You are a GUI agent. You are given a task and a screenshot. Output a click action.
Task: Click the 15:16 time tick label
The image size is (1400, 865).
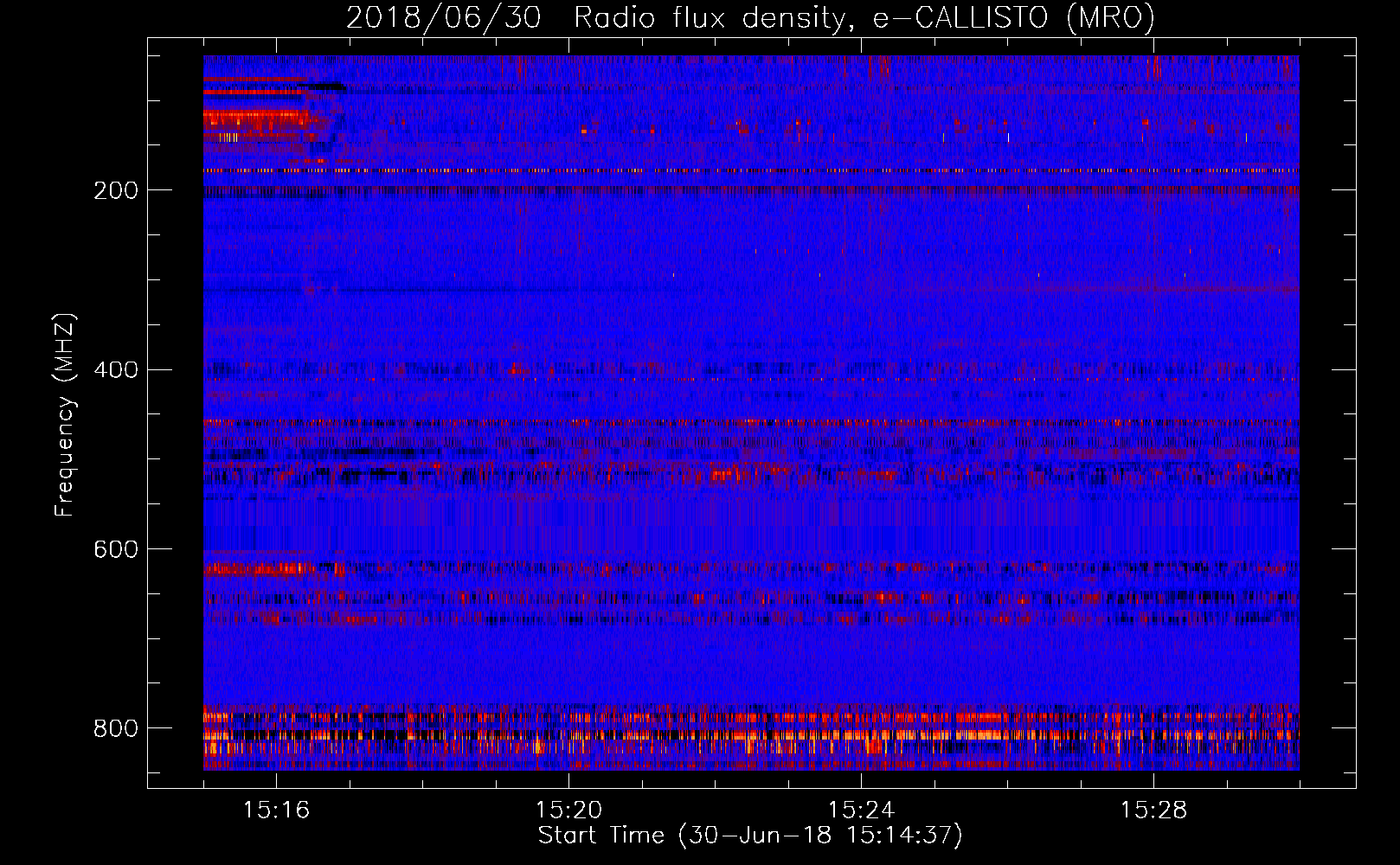tap(276, 810)
